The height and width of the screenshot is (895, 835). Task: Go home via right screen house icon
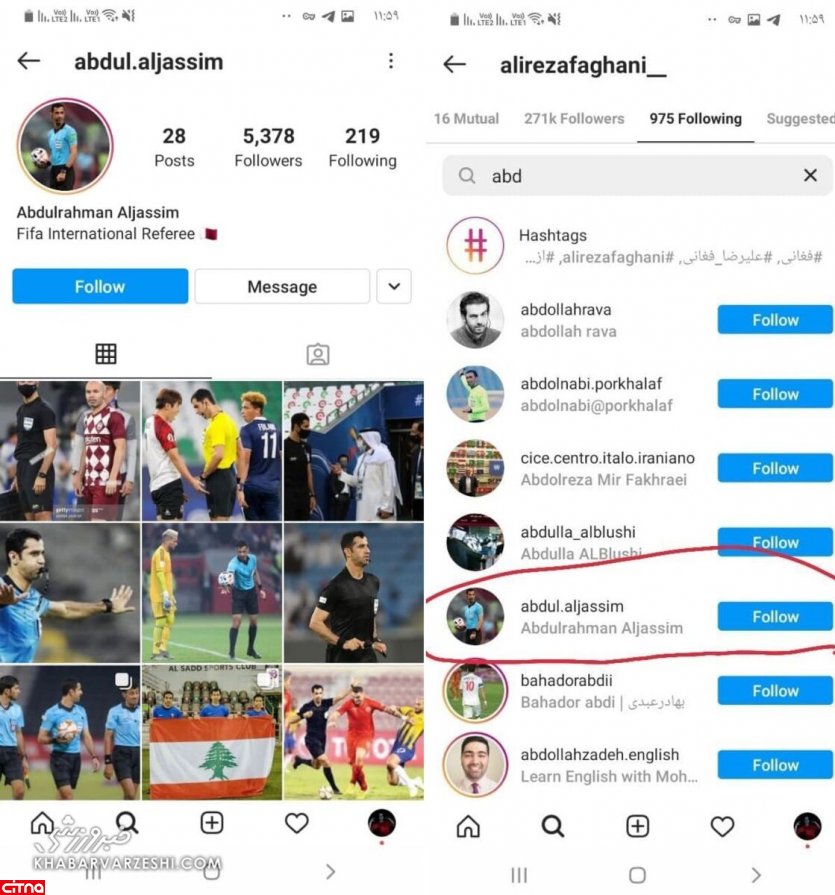pyautogui.click(x=468, y=826)
